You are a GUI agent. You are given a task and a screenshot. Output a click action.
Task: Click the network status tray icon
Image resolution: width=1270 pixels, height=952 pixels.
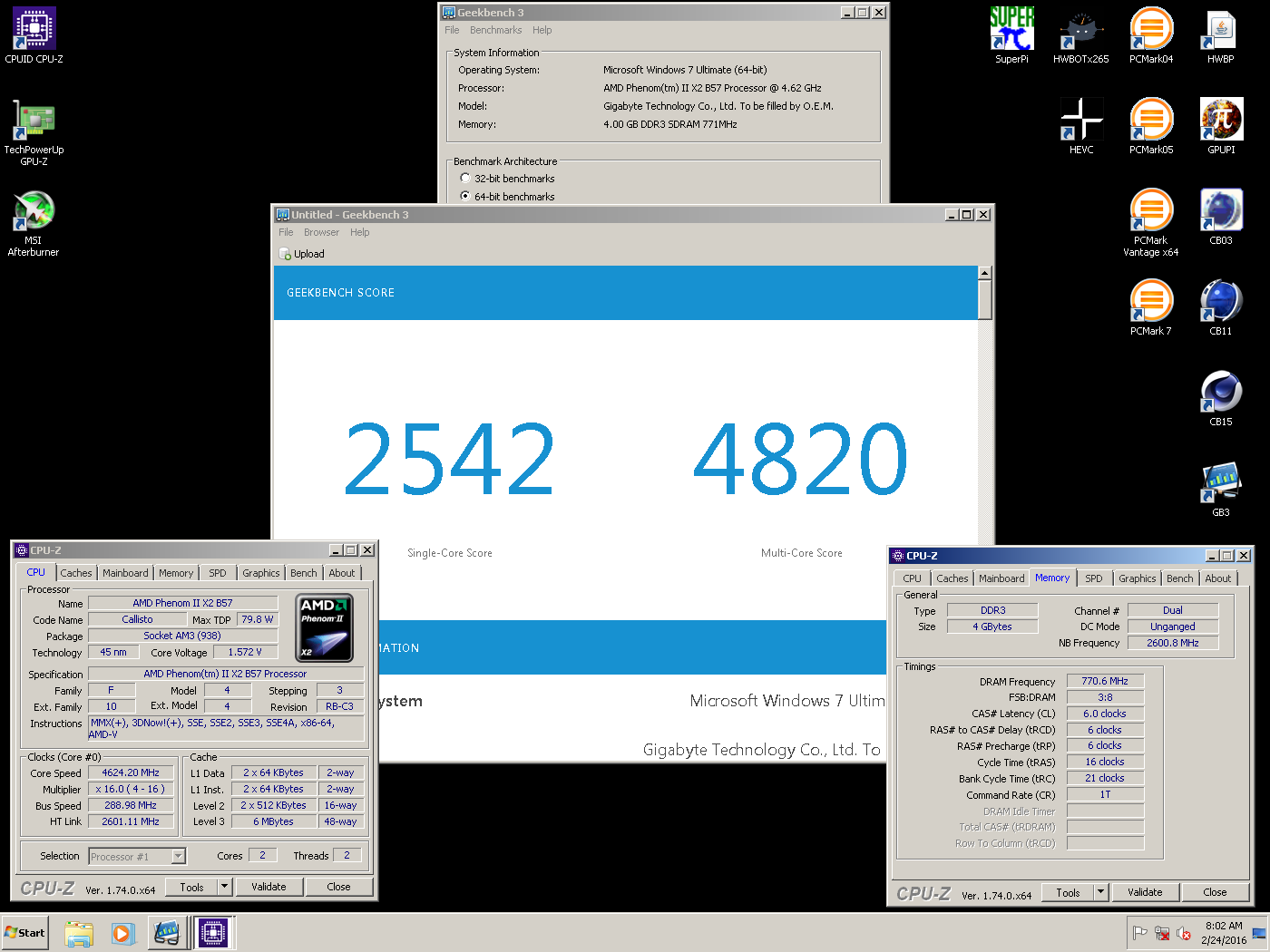[1162, 933]
